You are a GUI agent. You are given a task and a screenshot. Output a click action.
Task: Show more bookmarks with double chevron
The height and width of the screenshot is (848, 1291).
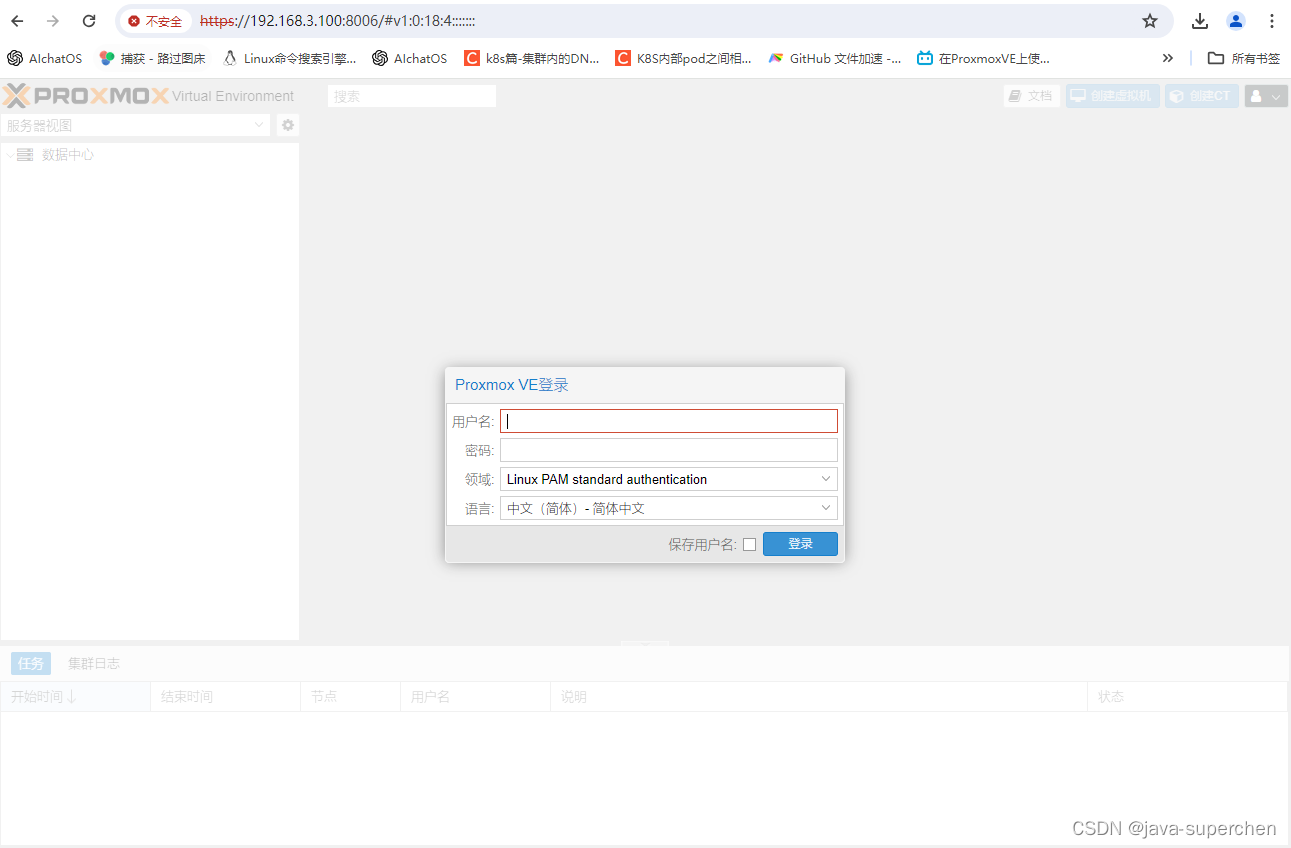(x=1167, y=58)
